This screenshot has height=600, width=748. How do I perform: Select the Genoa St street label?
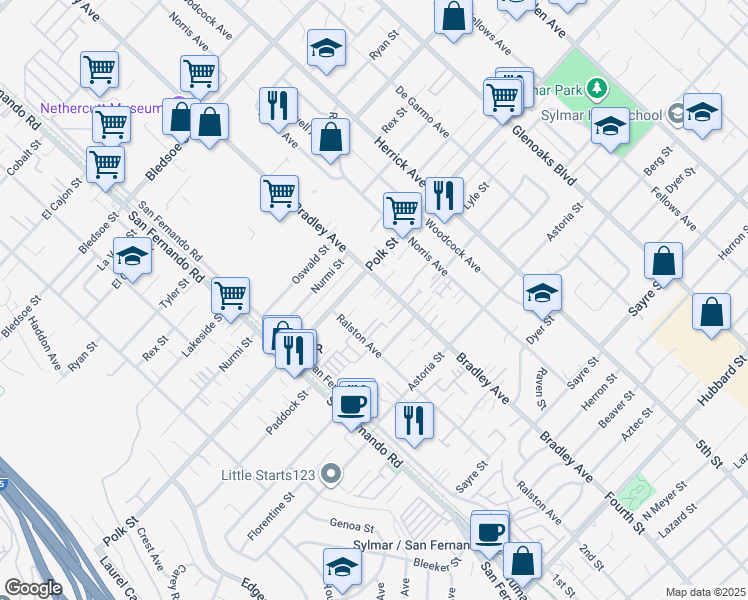pos(352,526)
